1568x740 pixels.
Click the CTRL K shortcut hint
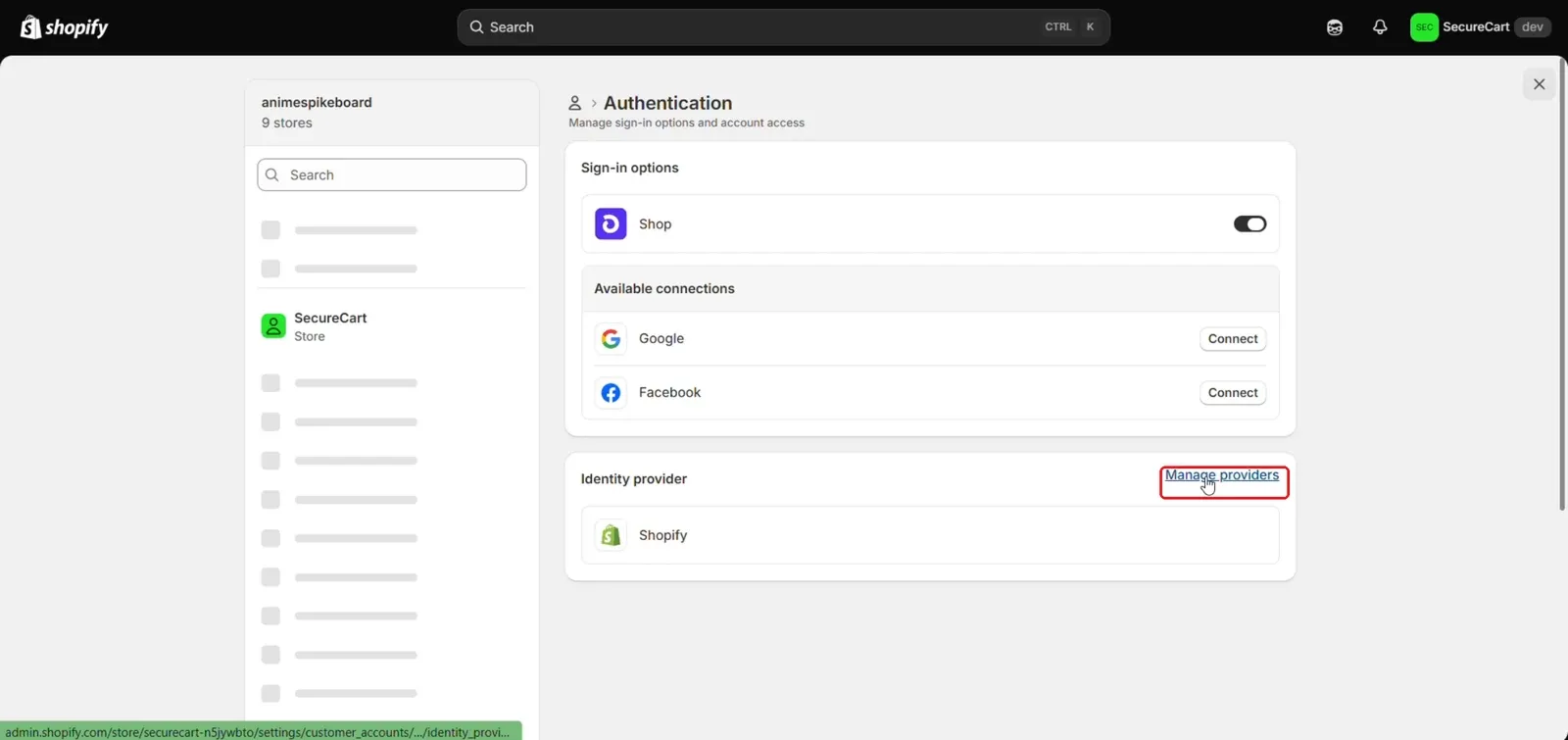coord(1070,27)
